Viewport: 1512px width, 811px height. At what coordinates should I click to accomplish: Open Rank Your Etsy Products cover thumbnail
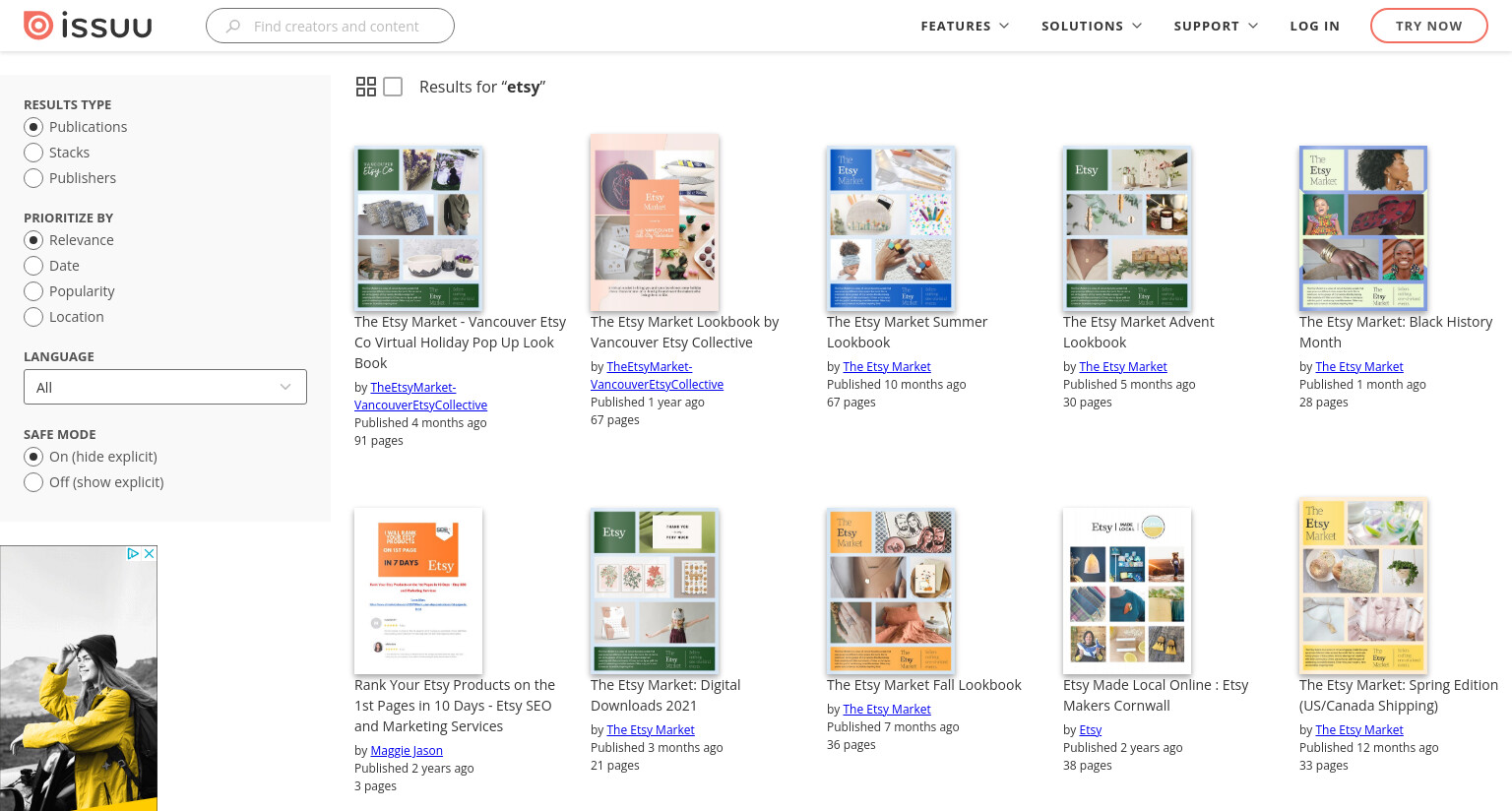click(418, 591)
